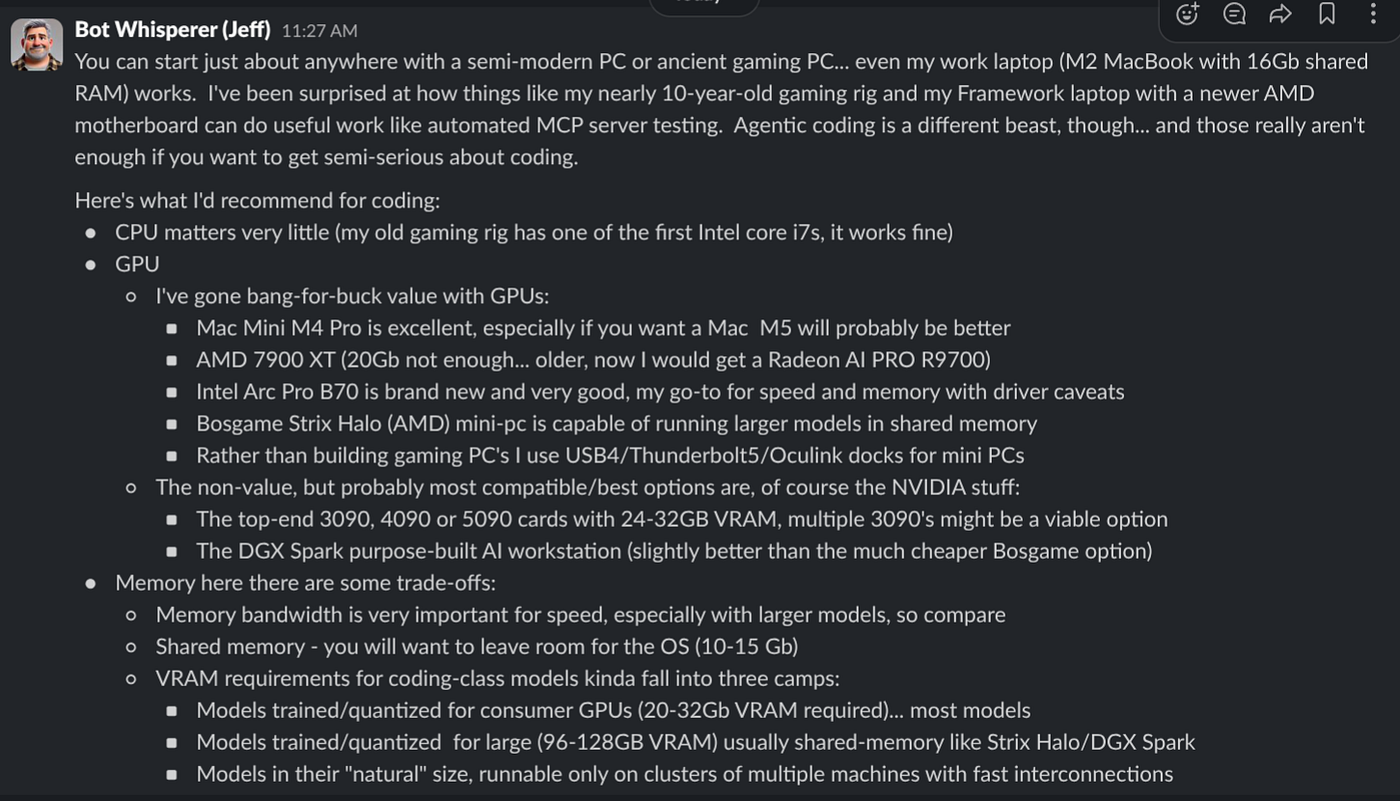This screenshot has height=801, width=1400.
Task: Click 'Memory here there are some trade-offs'
Action: click(x=305, y=583)
